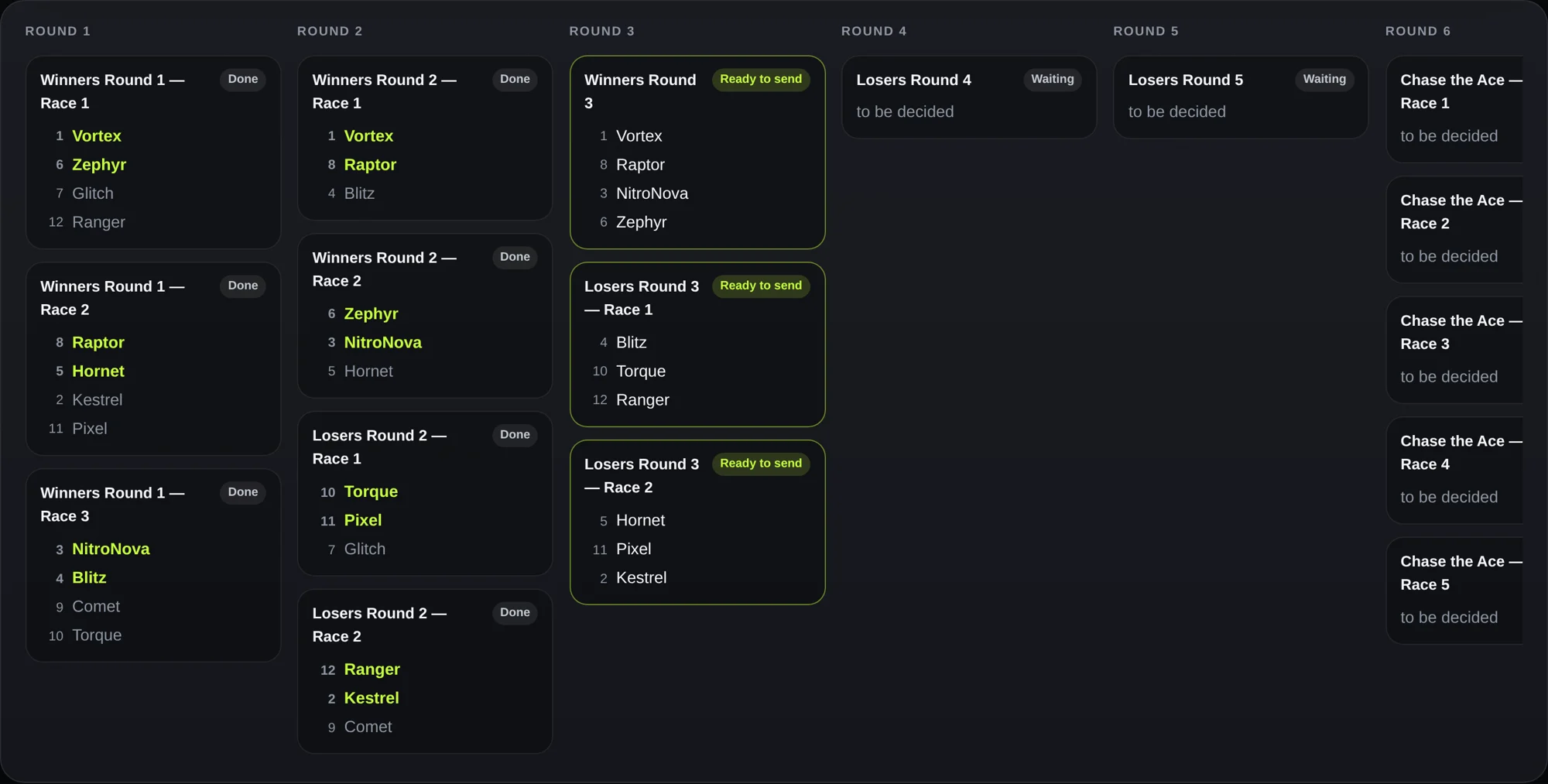Click the ROUND 3 column header
The width and height of the screenshot is (1548, 784).
coord(602,31)
